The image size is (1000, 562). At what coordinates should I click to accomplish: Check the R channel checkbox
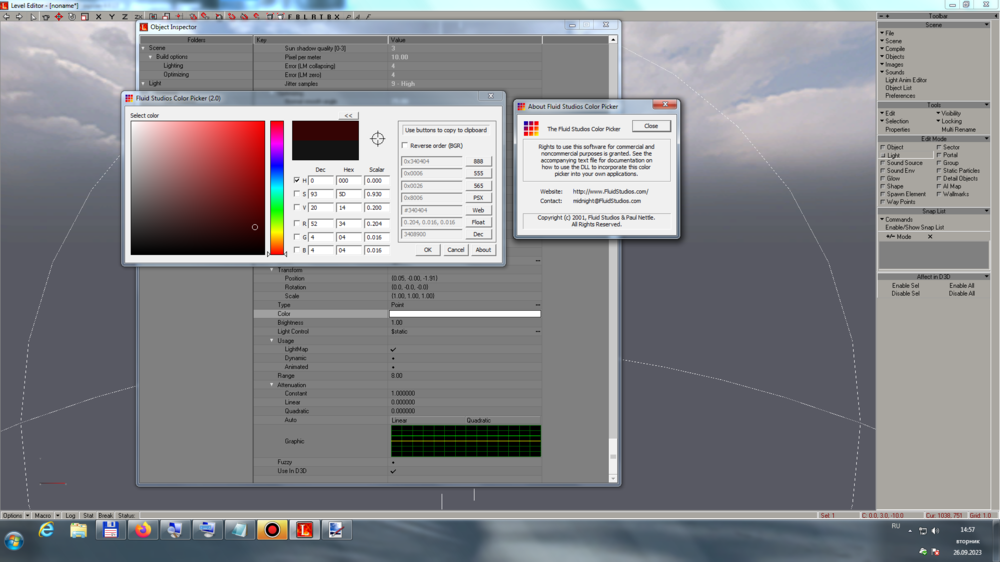pyautogui.click(x=297, y=223)
